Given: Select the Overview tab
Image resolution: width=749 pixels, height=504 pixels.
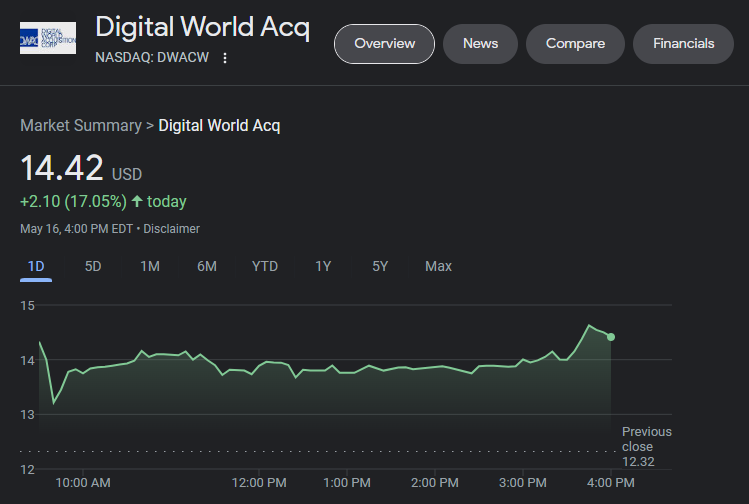Looking at the screenshot, I should tap(384, 44).
